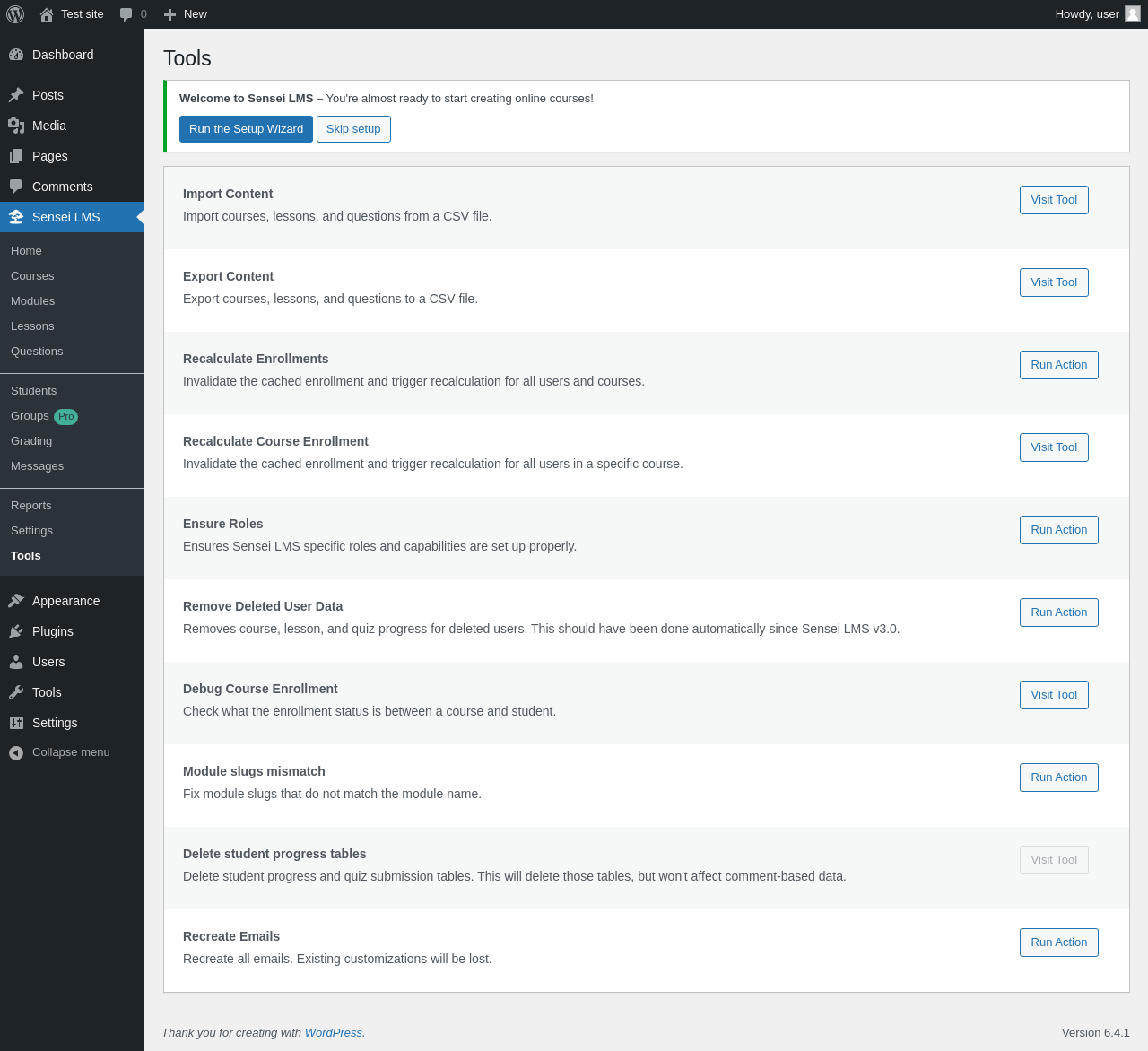The image size is (1148, 1051).
Task: Click the Plugins plug icon
Action: 16,631
